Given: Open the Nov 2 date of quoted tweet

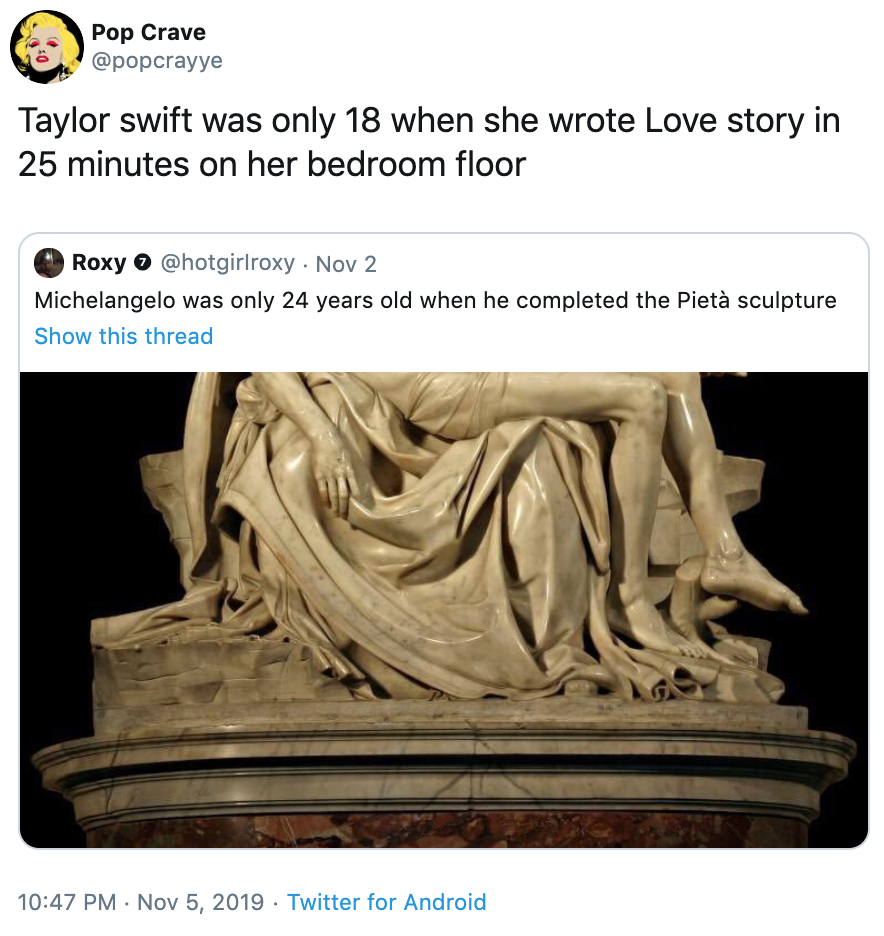Looking at the screenshot, I should coord(346,264).
